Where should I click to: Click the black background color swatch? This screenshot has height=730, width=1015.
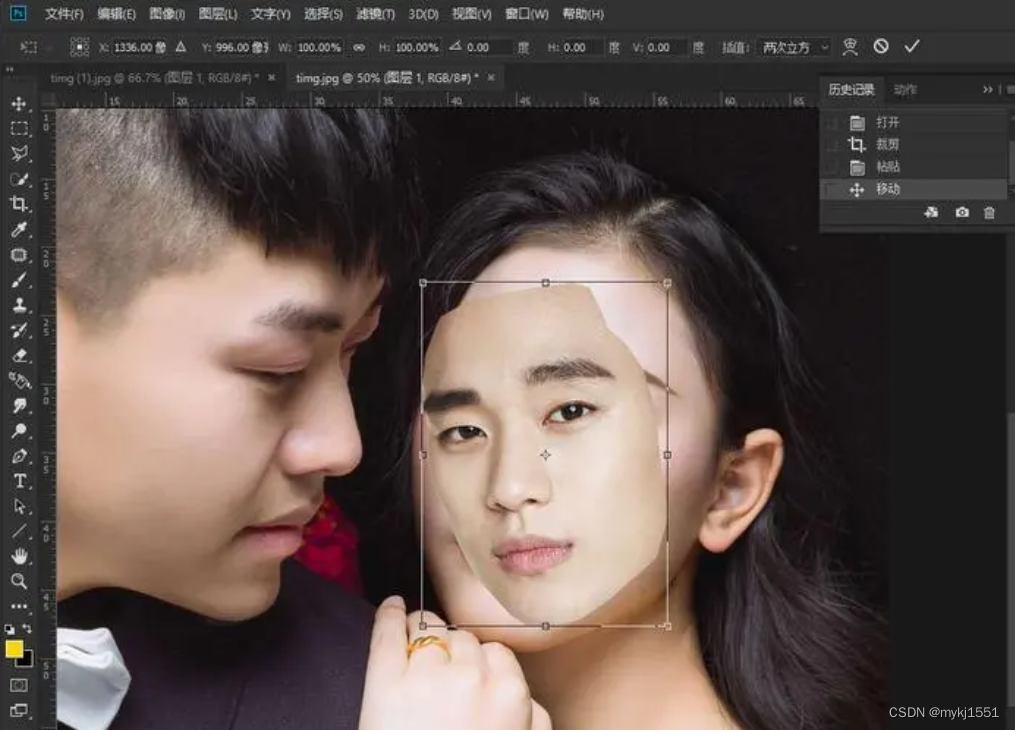pos(26,660)
